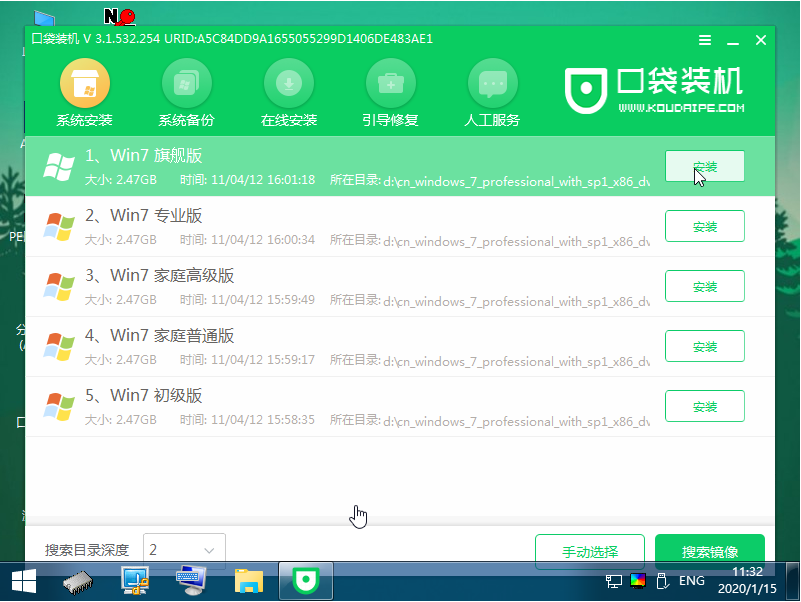
Task: Open 口袋装机 green shield icon in taskbar
Action: [x=306, y=580]
